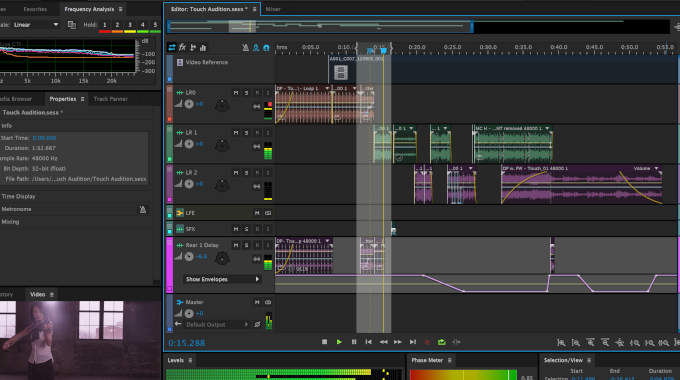Adjust the LRs track volume knob
Screen dimensions: 680x380
point(189,104)
